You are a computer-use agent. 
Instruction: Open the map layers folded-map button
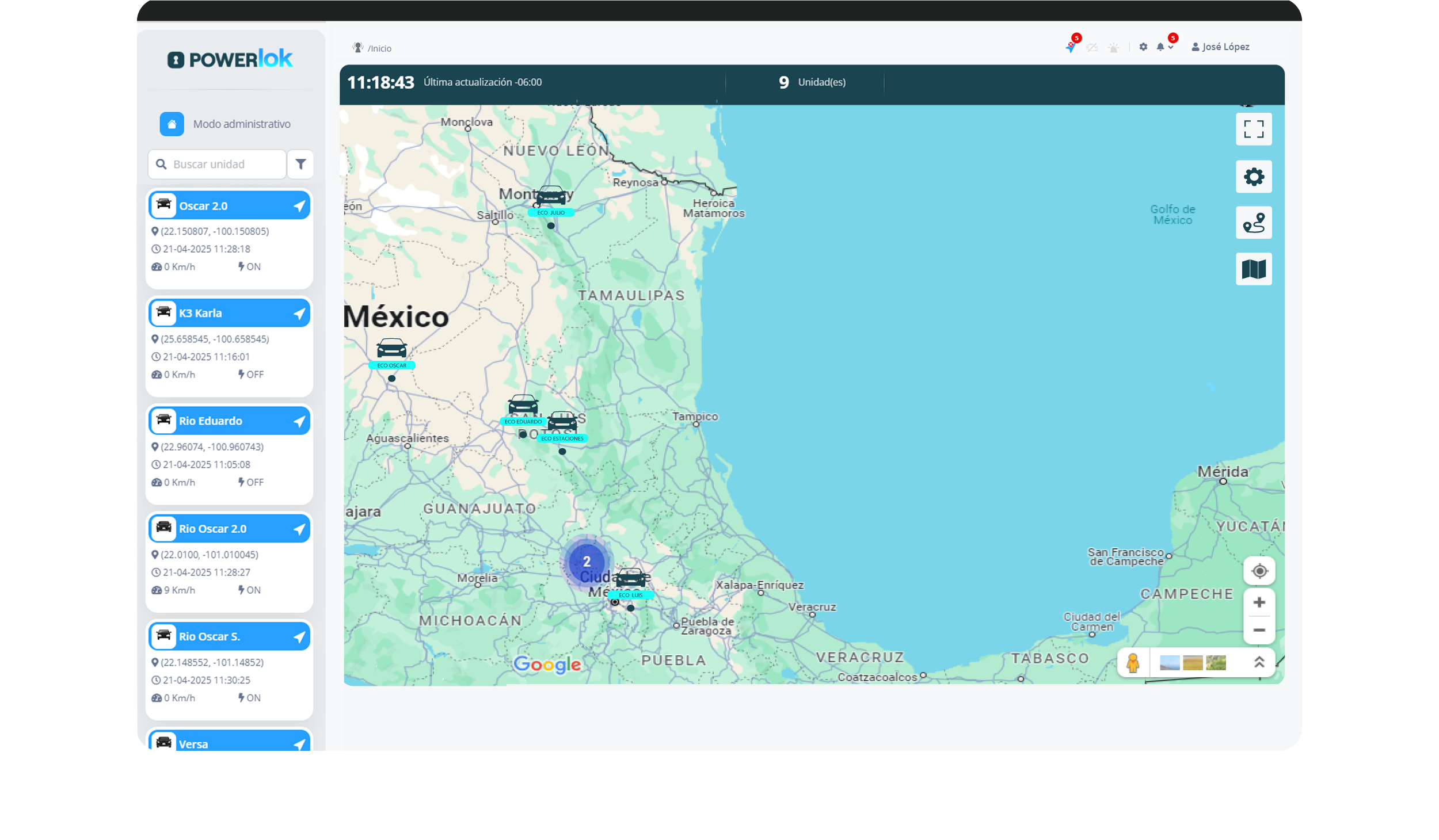pos(1253,269)
